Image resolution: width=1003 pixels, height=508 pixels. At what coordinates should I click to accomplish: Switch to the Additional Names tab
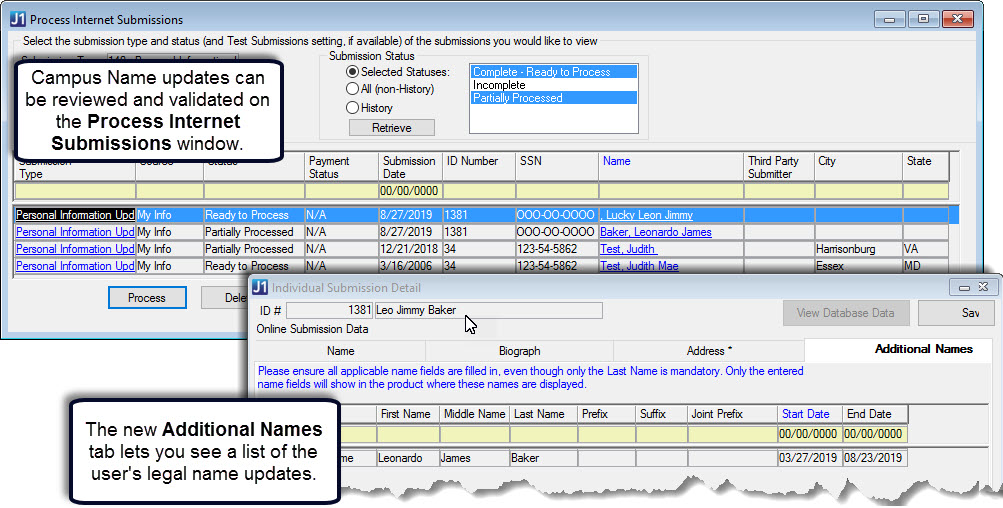(x=922, y=349)
